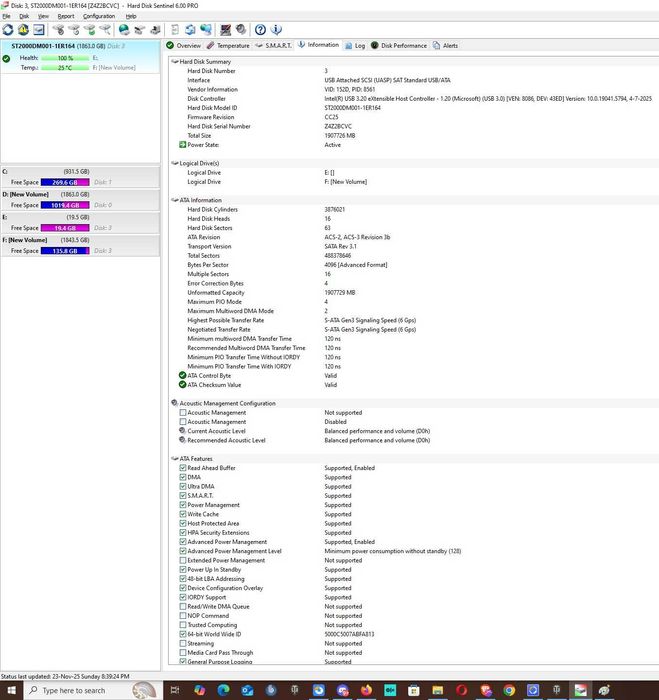Select D: [New Volume] partition entry

click(80, 200)
